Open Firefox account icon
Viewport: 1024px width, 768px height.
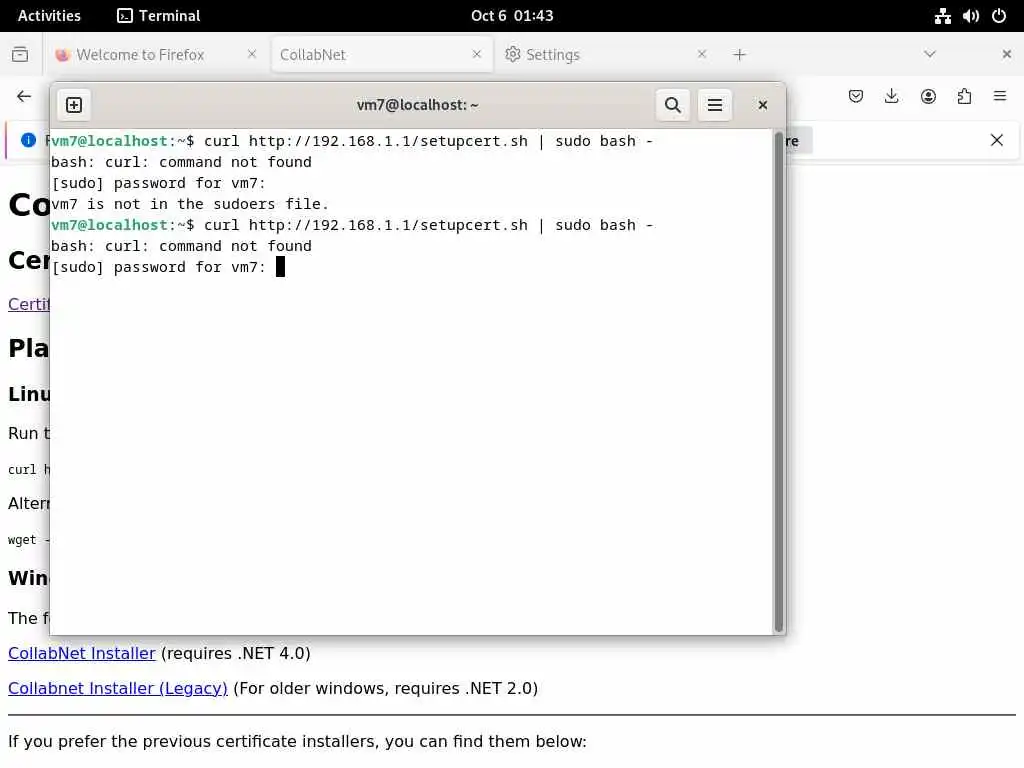928,97
